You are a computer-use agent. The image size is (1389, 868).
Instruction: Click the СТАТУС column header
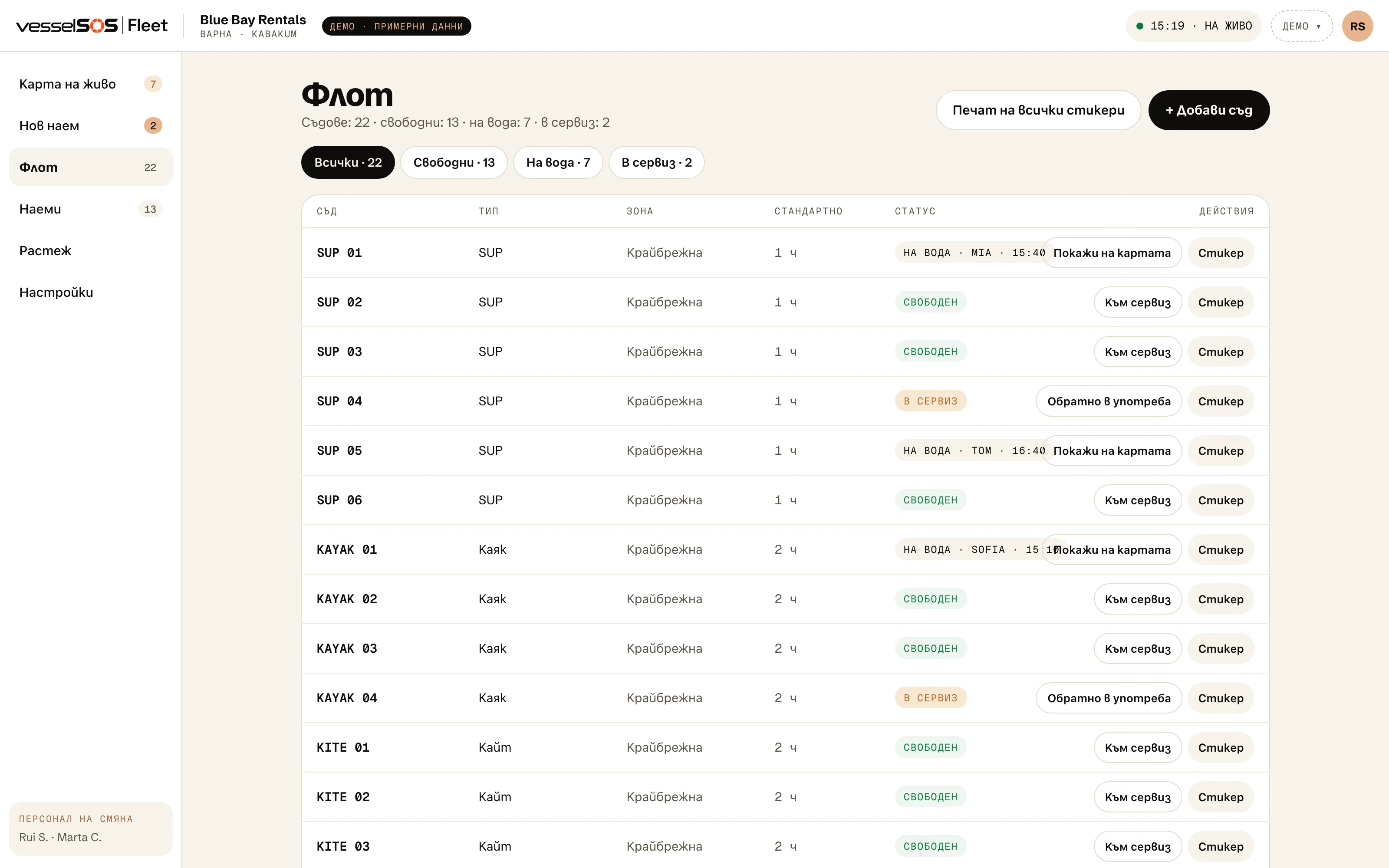(x=915, y=211)
